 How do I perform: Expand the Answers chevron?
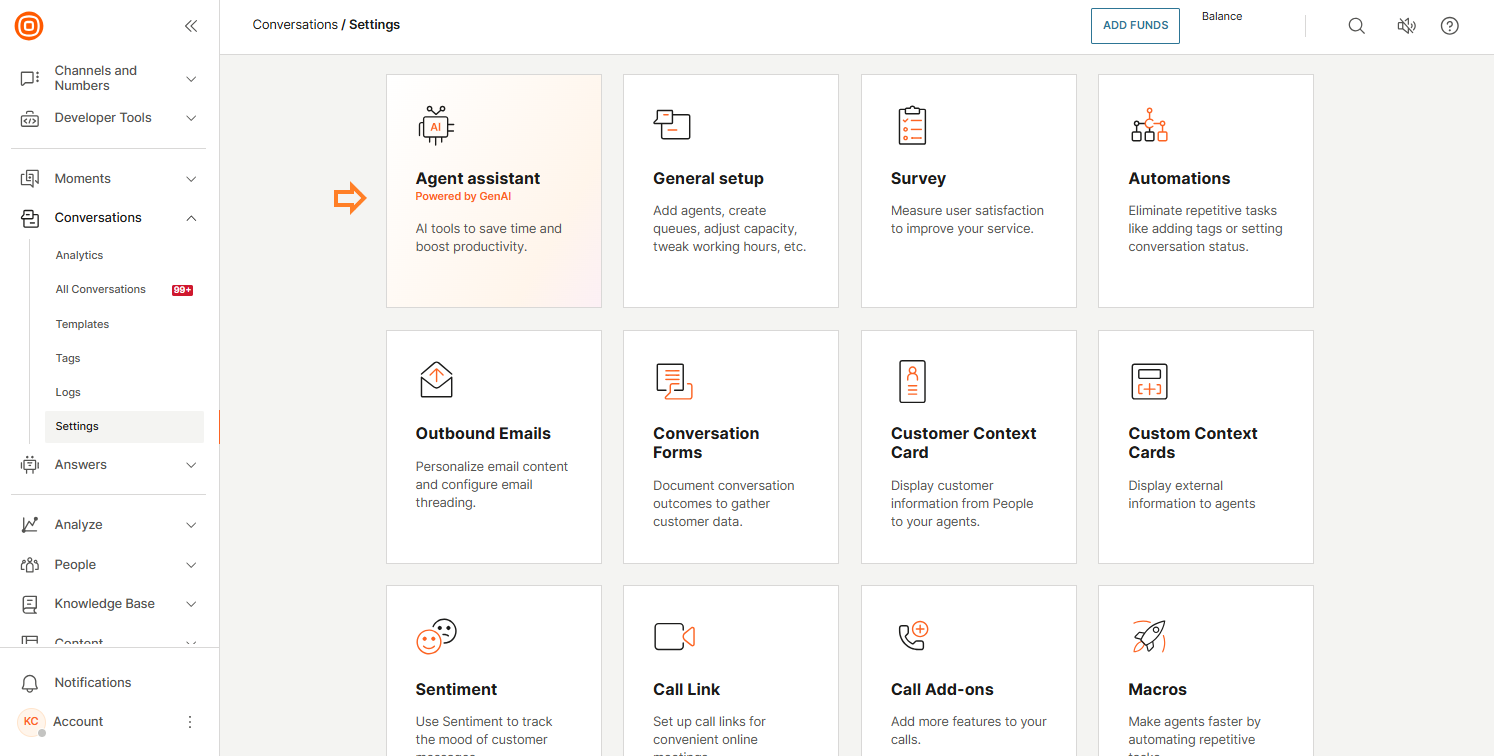[191, 465]
